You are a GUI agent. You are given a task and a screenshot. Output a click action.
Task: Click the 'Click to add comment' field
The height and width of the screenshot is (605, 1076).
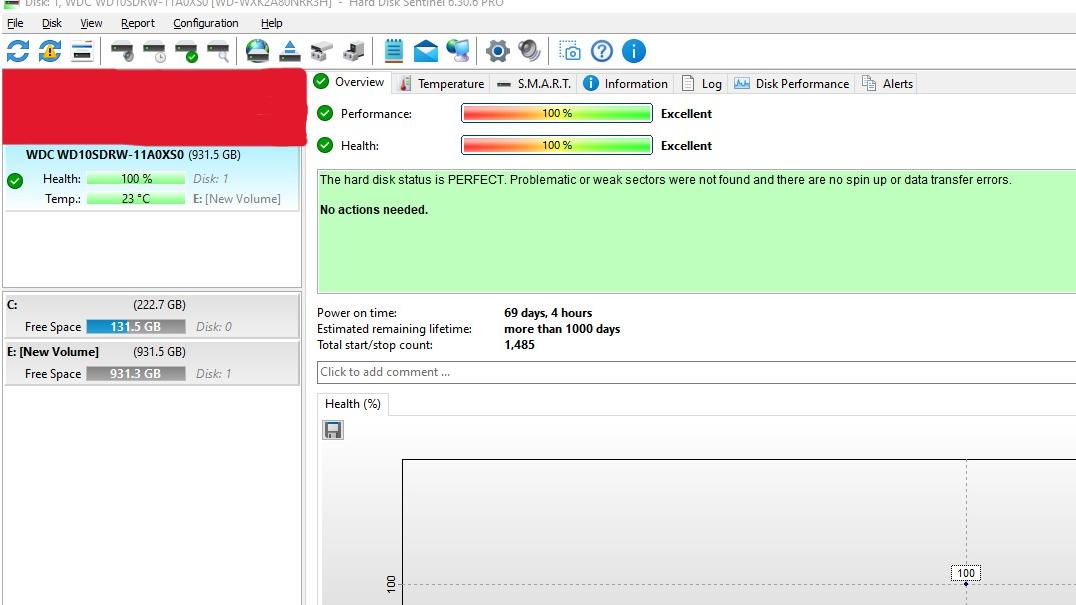pyautogui.click(x=696, y=372)
